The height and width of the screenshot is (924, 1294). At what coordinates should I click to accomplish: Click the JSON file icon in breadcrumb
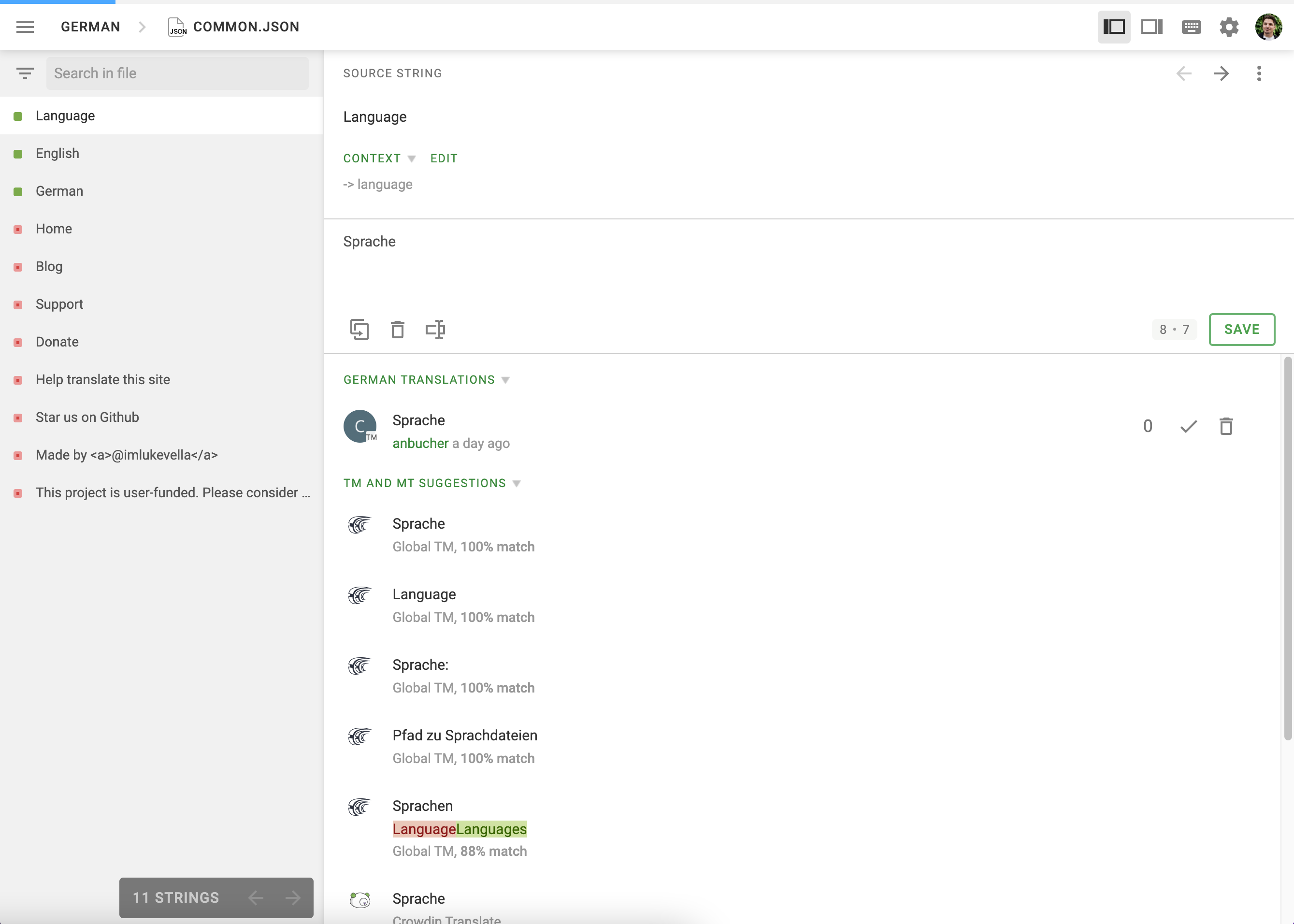point(177,27)
